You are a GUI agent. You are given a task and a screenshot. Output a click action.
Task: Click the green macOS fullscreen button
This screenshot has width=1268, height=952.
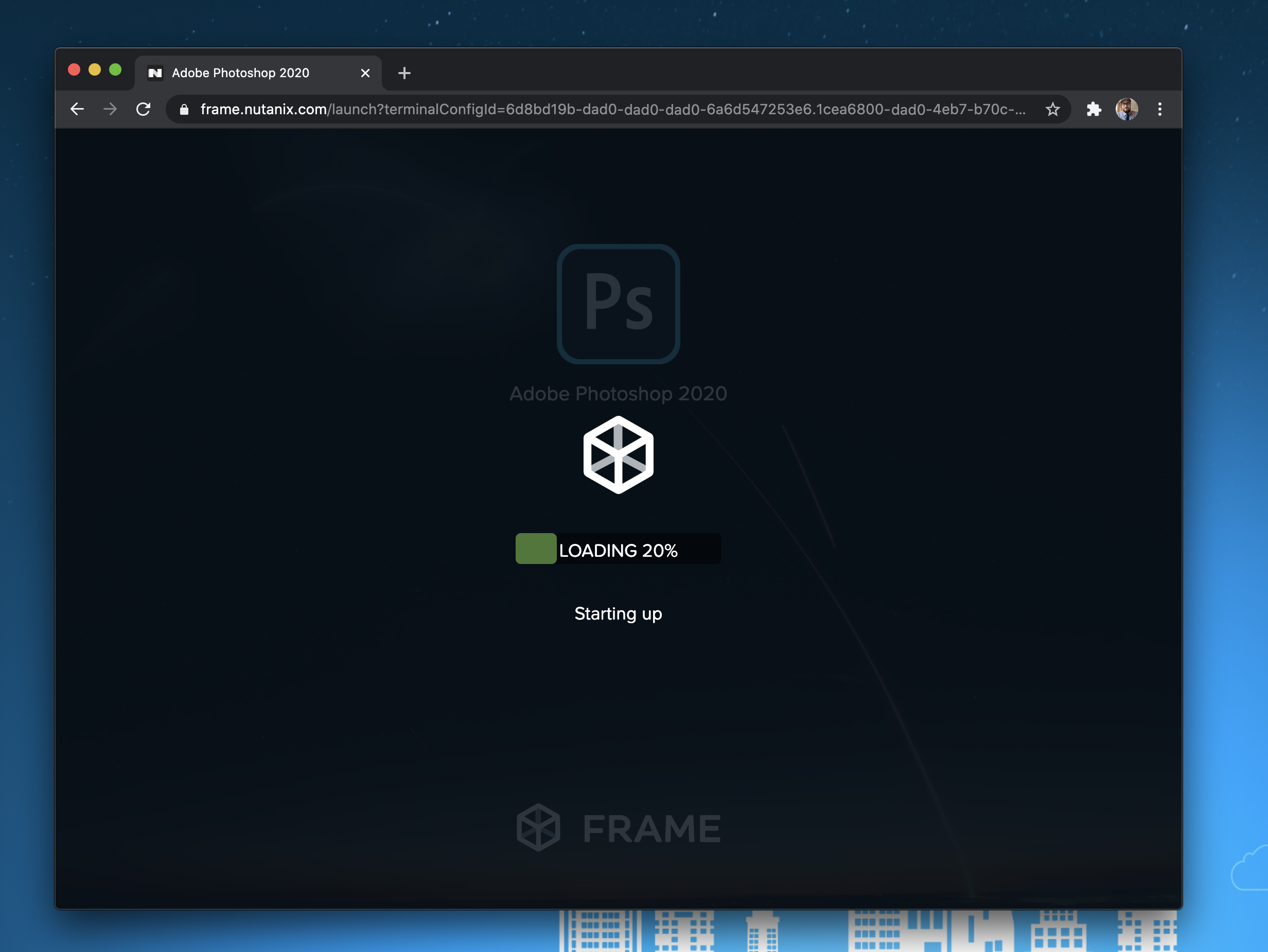(115, 70)
